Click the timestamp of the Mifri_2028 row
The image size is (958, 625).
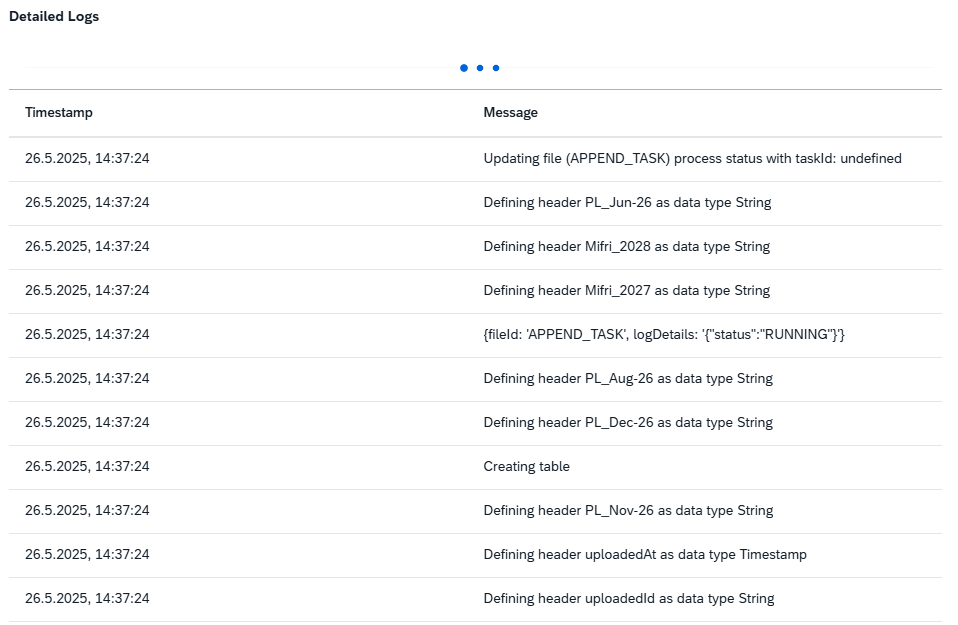pyautogui.click(x=87, y=247)
